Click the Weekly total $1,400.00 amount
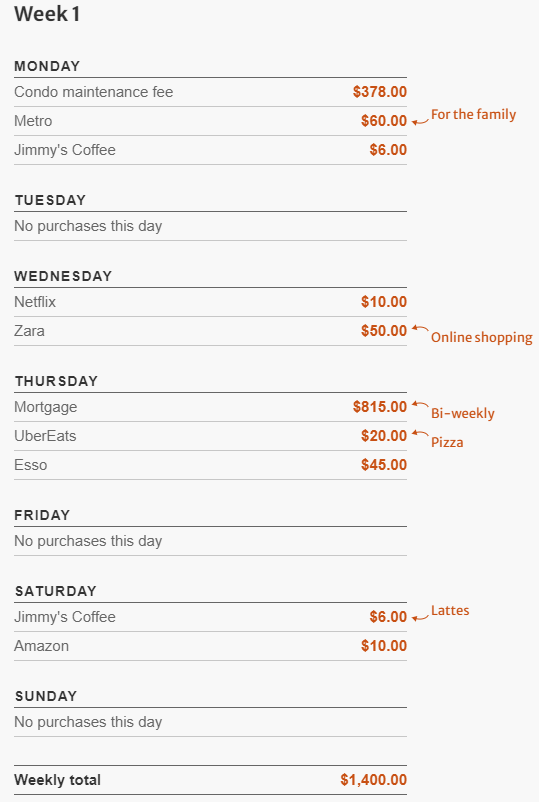Viewport: 539px width, 802px height. [x=373, y=780]
